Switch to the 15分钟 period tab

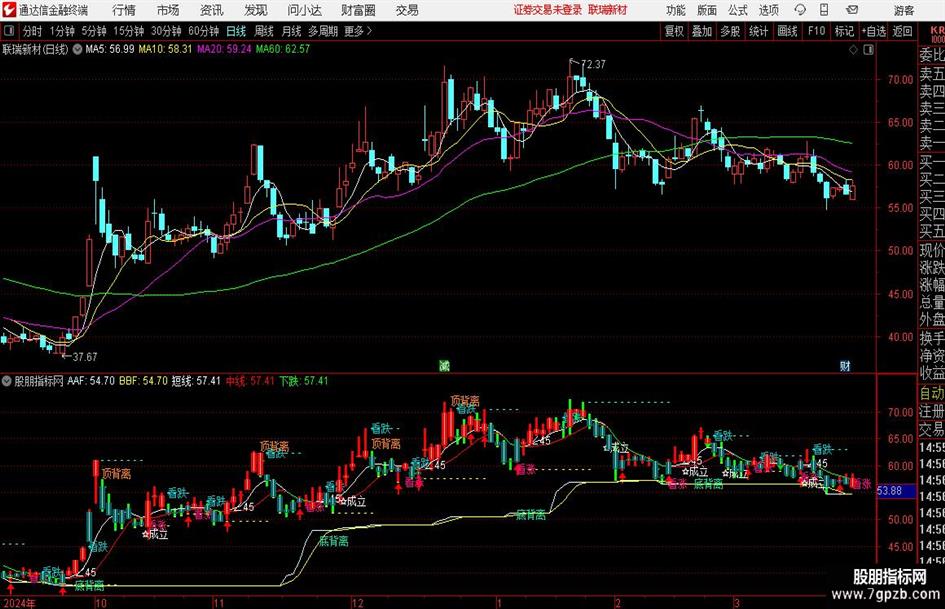point(129,31)
